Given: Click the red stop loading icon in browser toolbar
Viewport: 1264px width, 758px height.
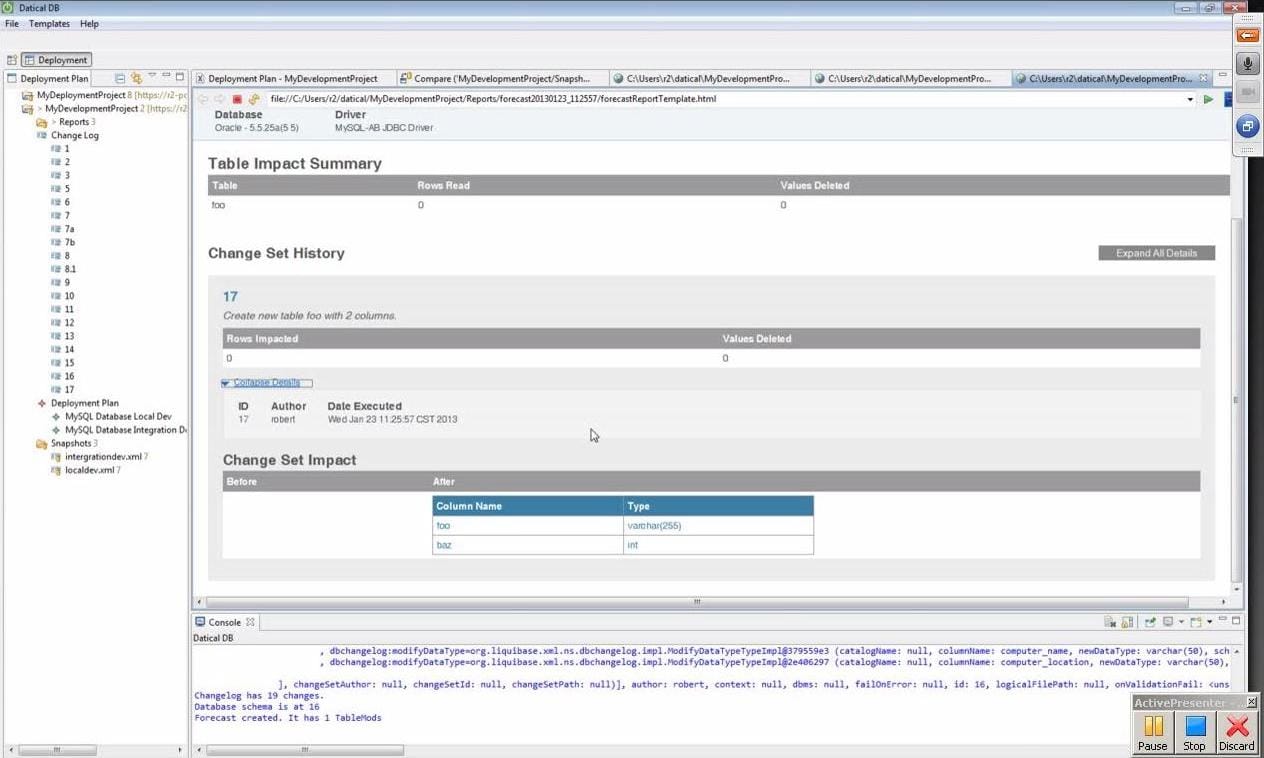Looking at the screenshot, I should [x=237, y=99].
